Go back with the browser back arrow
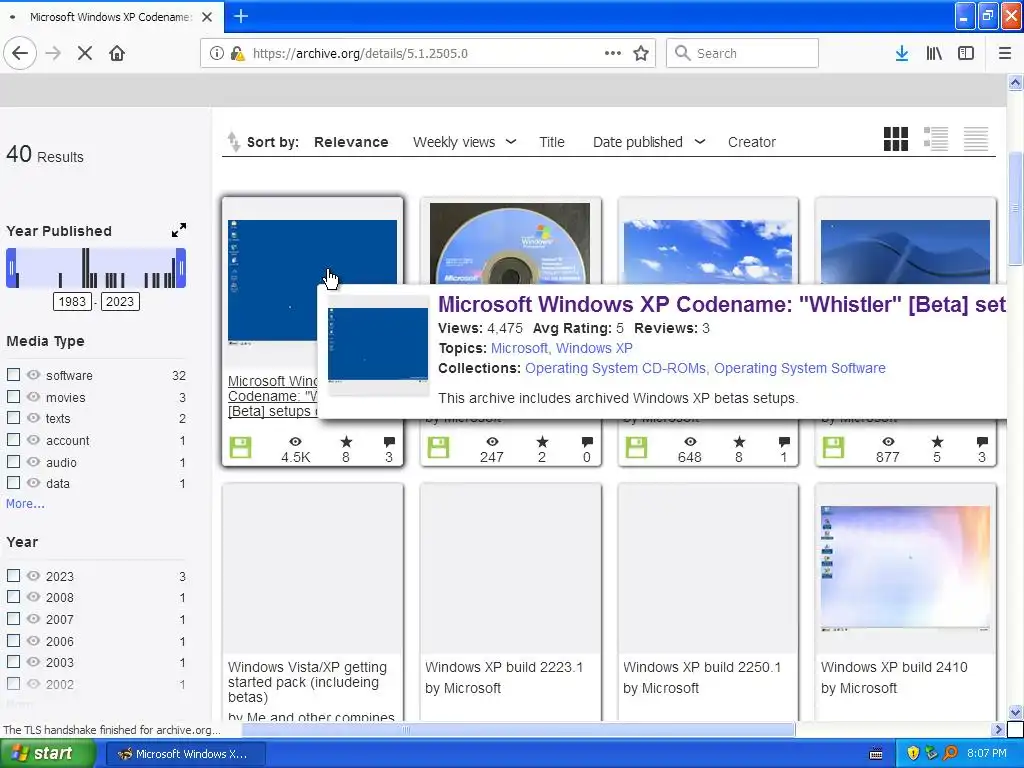 (20, 53)
